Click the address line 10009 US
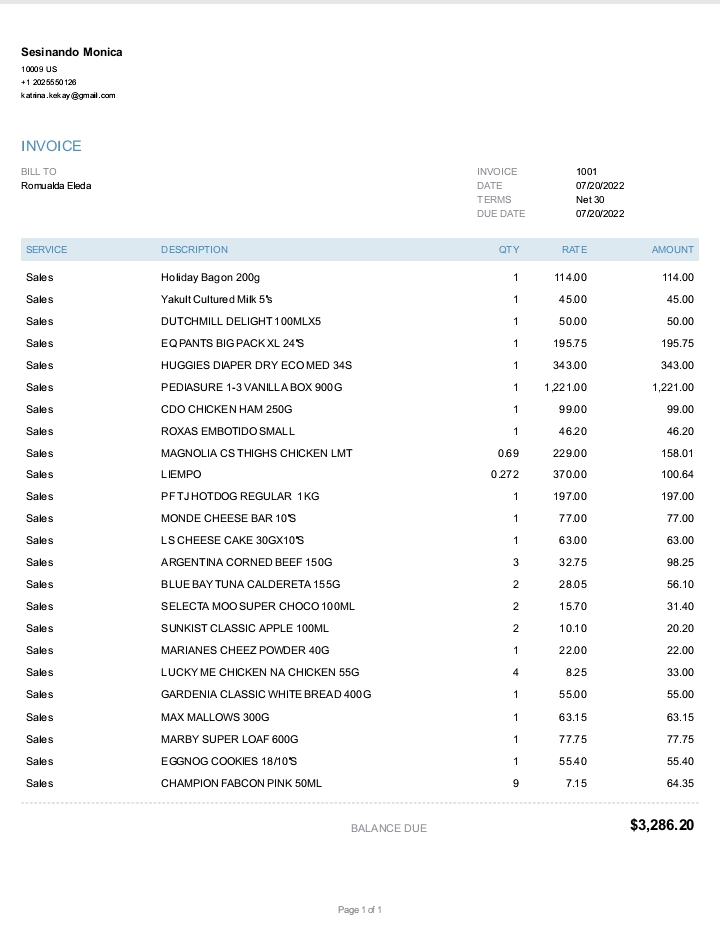This screenshot has height=934, width=720. point(39,69)
